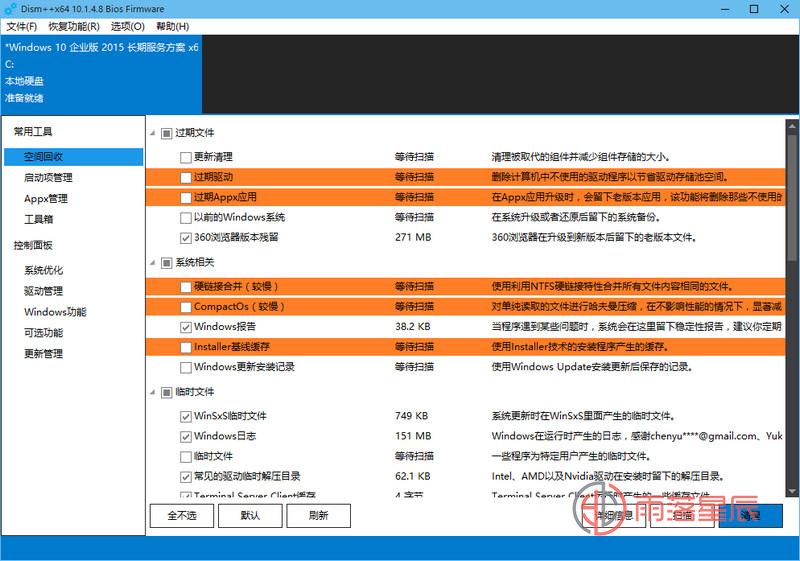Uncheck the 360浏览器版本残留 checkbox
The image size is (800, 561).
pyautogui.click(x=186, y=238)
